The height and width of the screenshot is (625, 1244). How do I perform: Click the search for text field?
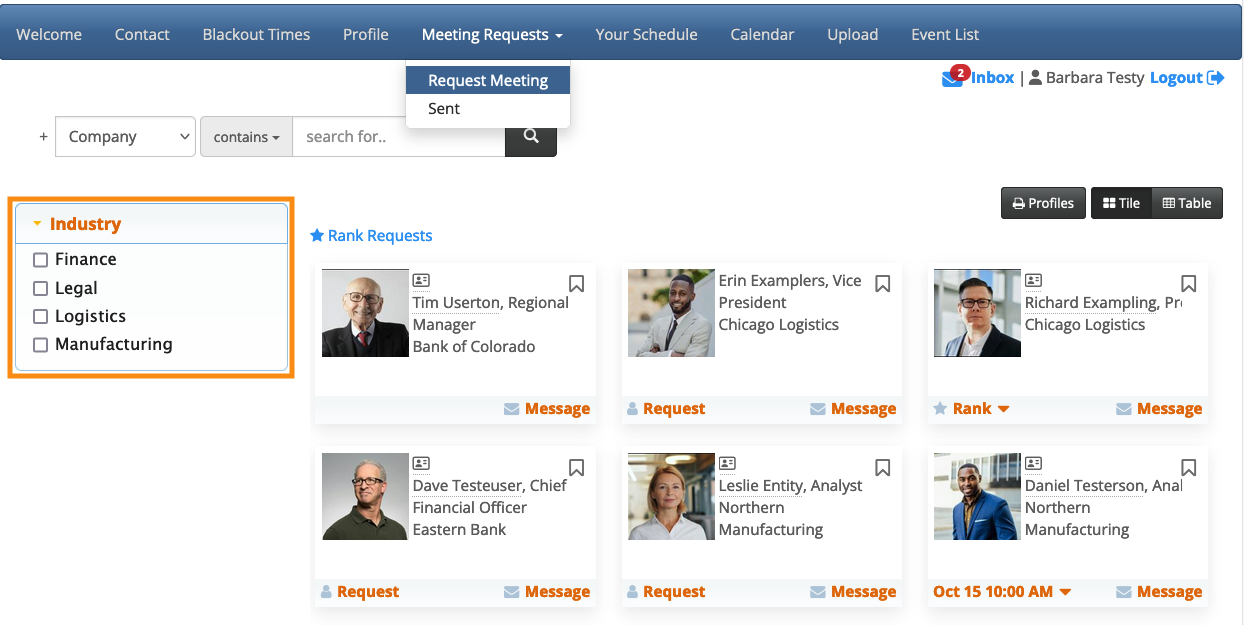tap(398, 137)
